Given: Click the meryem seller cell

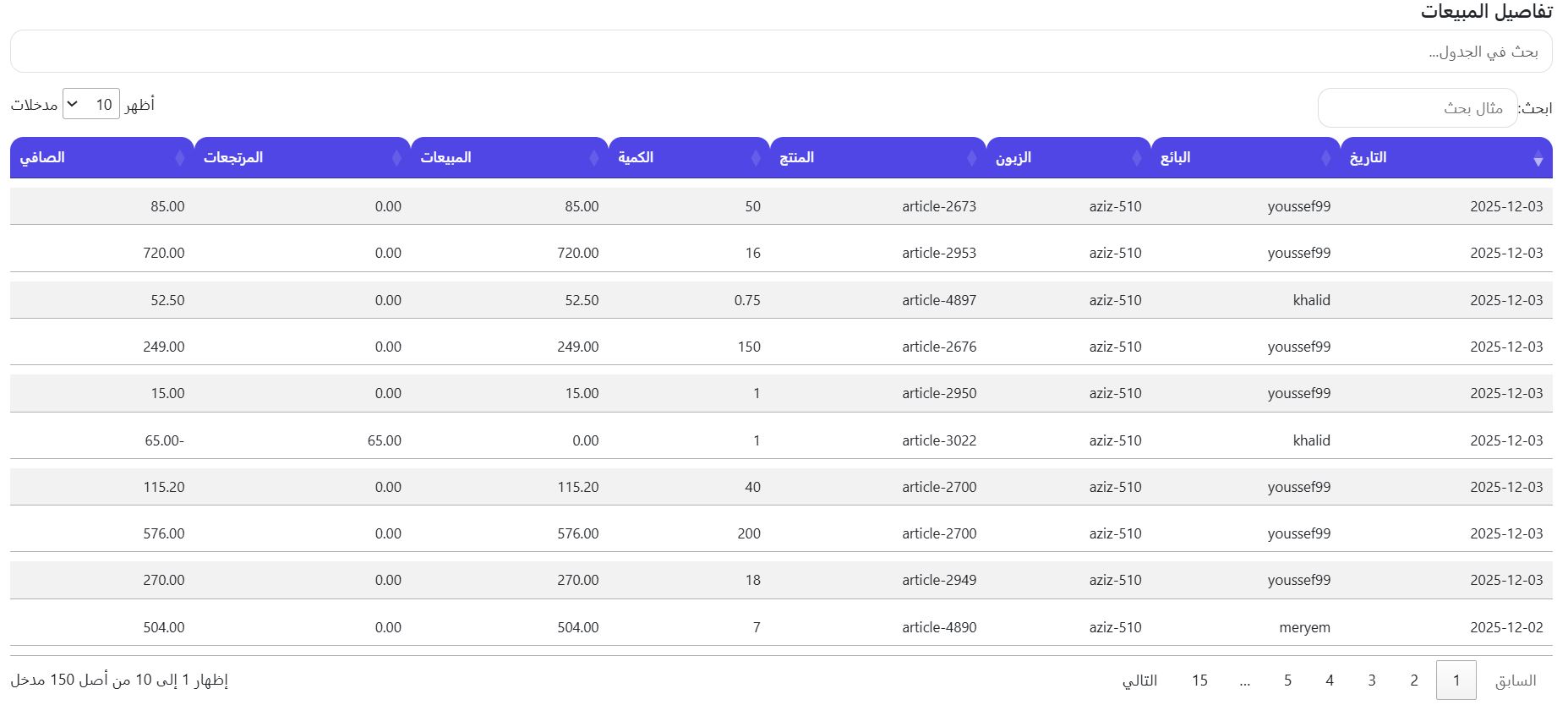Looking at the screenshot, I should [x=1304, y=627].
